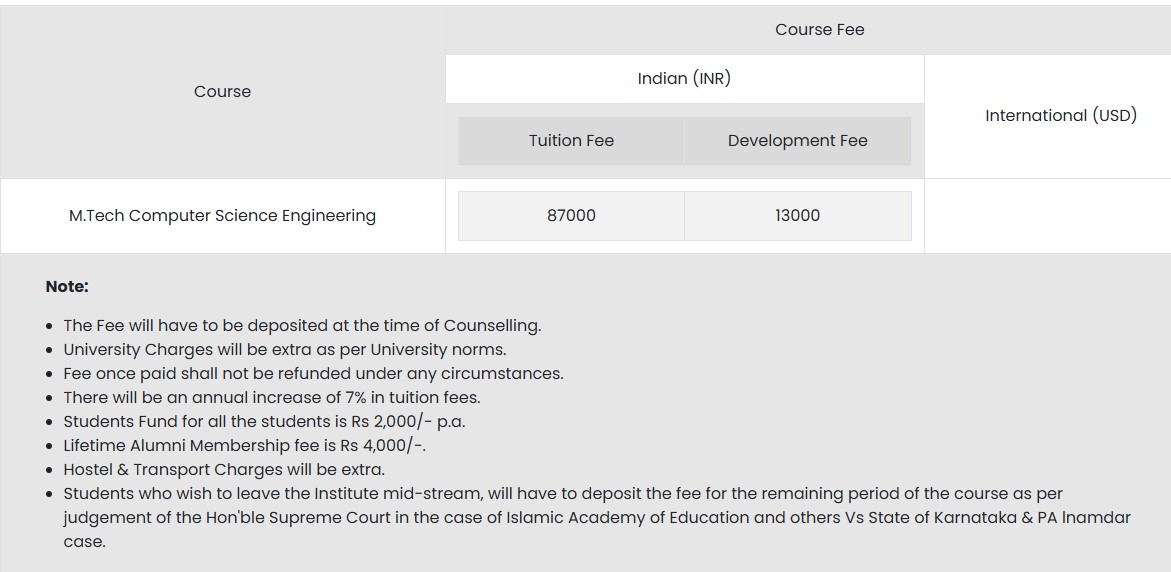Select the Lifetime Alumni Membership fee note
1171x572 pixels.
pos(251,446)
